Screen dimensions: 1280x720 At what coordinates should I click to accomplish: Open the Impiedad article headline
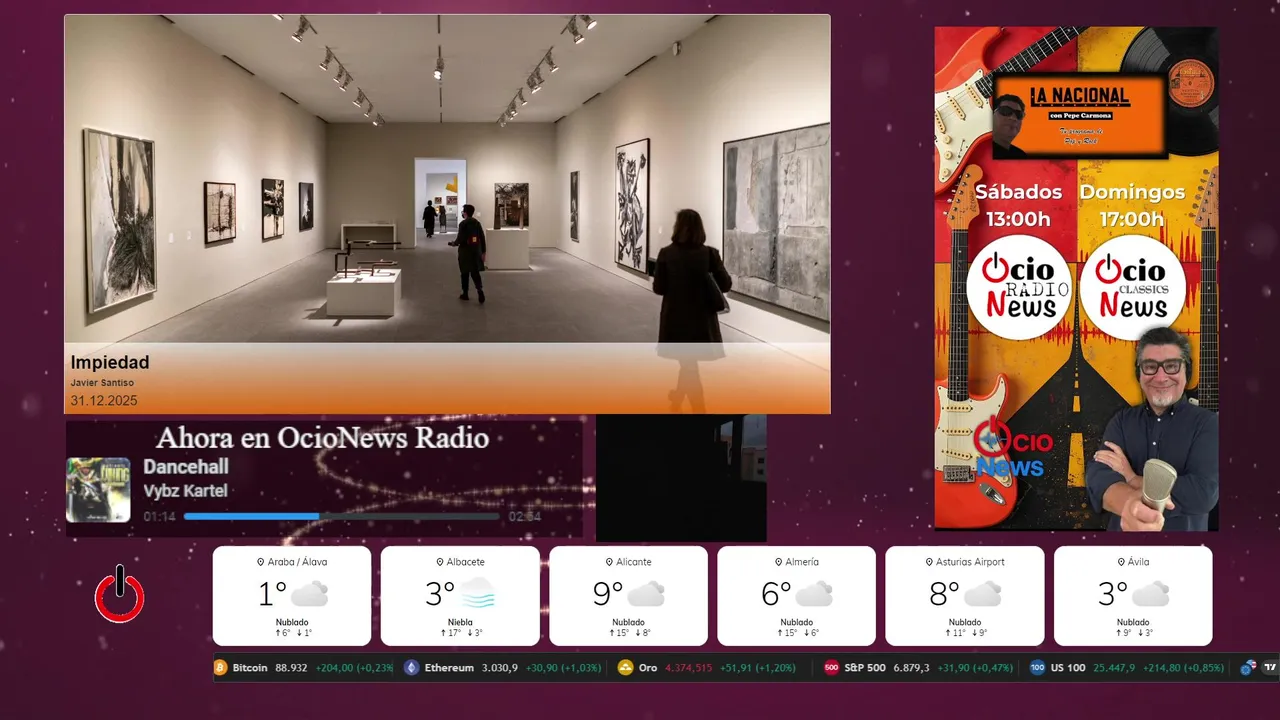click(110, 362)
